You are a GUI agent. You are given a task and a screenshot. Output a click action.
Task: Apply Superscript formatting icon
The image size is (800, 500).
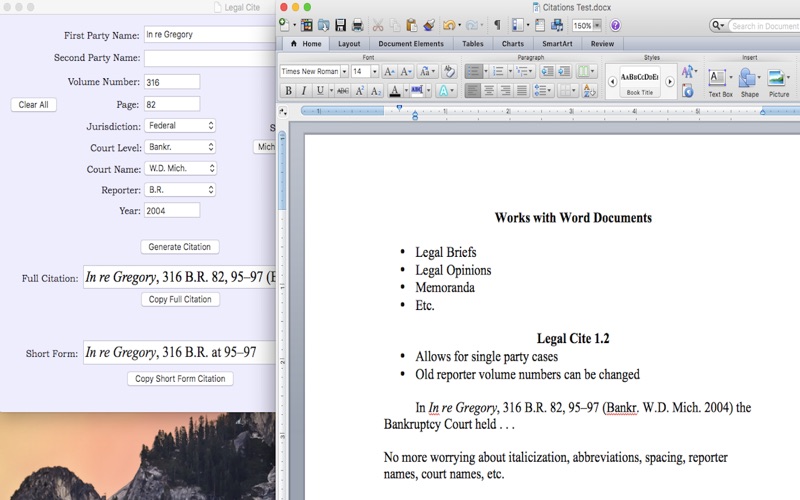(360, 91)
